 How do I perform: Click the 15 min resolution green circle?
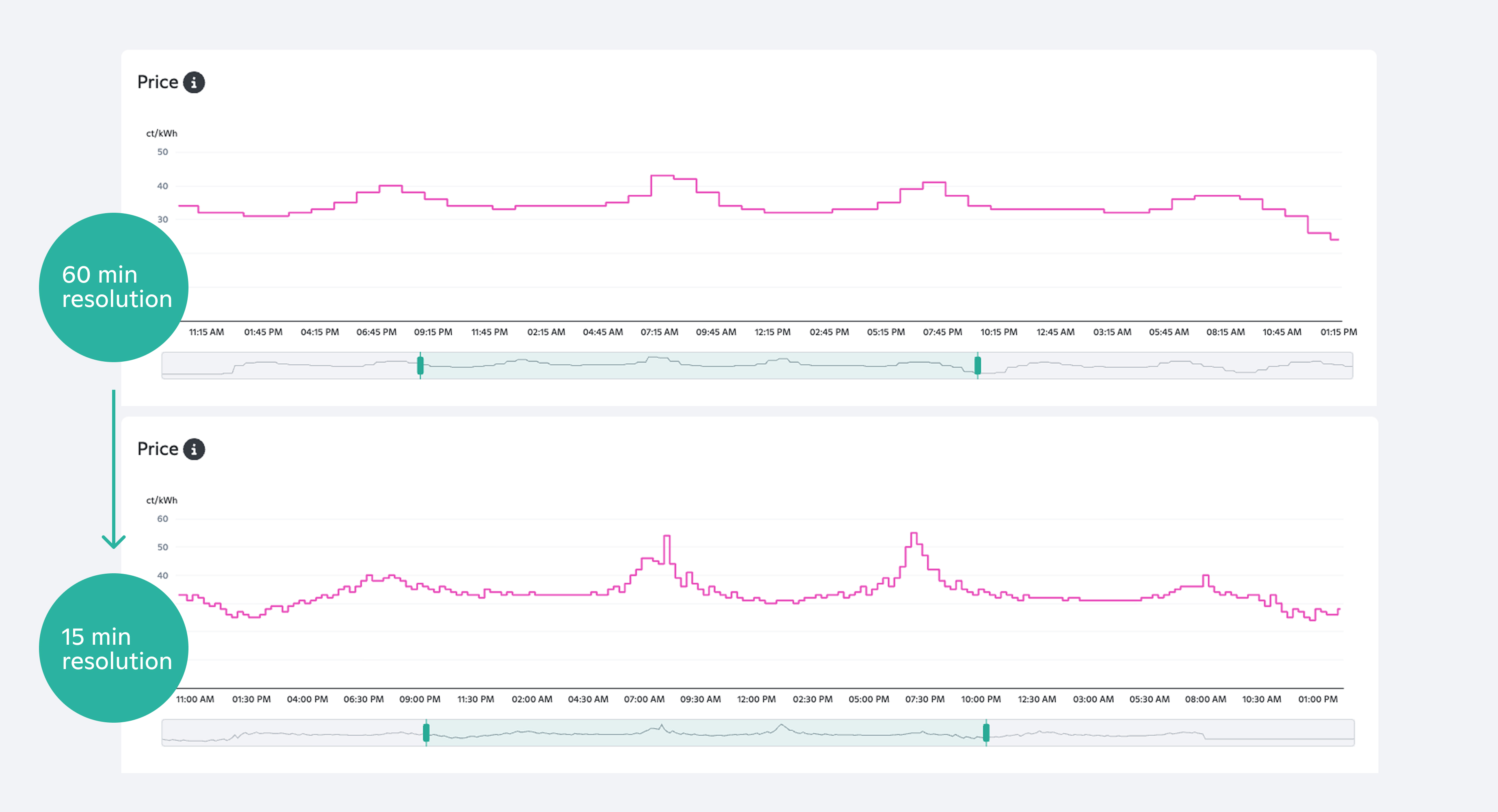113,648
